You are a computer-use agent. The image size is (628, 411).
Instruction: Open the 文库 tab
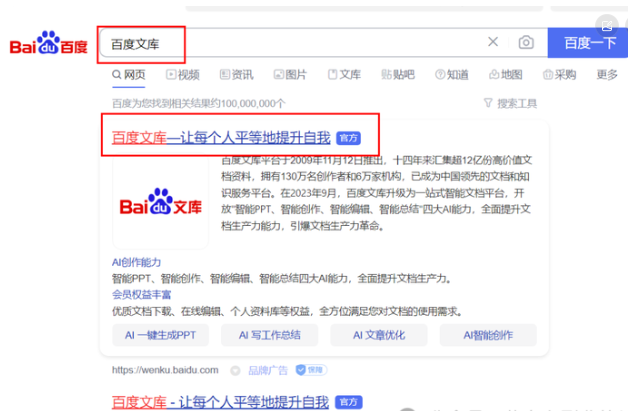(x=344, y=75)
